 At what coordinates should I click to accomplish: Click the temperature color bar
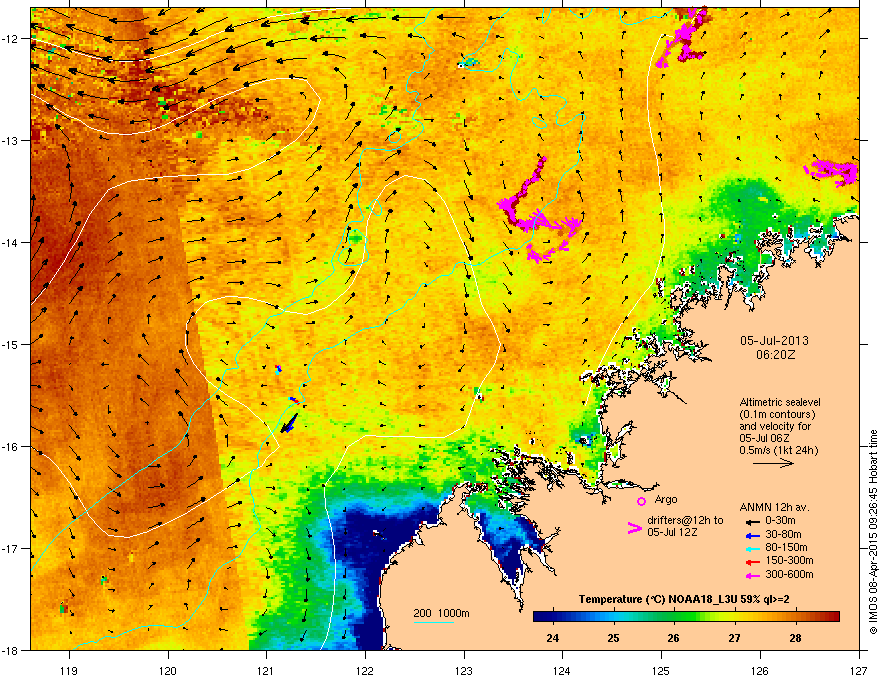pos(686,617)
